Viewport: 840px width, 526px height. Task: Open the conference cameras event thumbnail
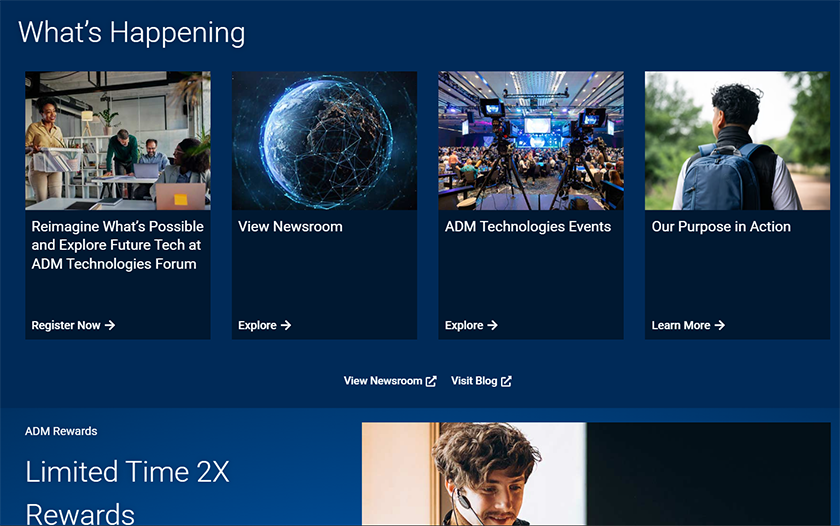(530, 140)
